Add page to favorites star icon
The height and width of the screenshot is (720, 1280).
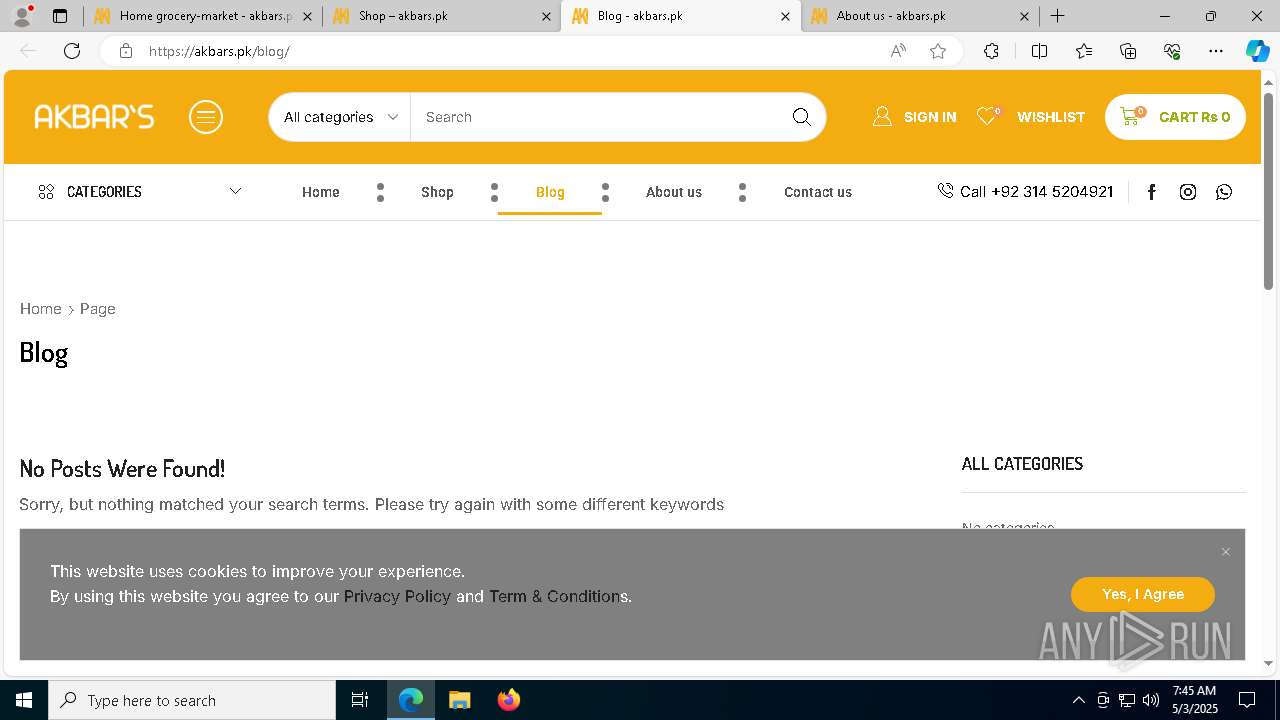[x=938, y=51]
